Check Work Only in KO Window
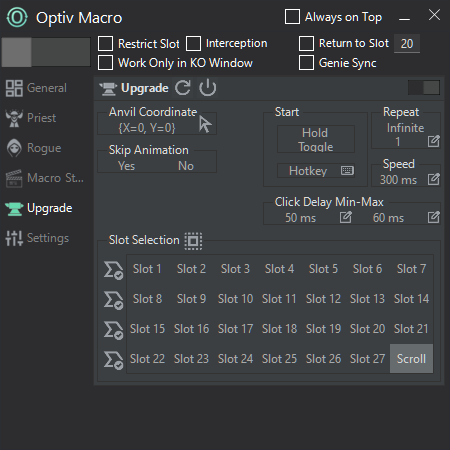This screenshot has width=450, height=450. tap(105, 63)
